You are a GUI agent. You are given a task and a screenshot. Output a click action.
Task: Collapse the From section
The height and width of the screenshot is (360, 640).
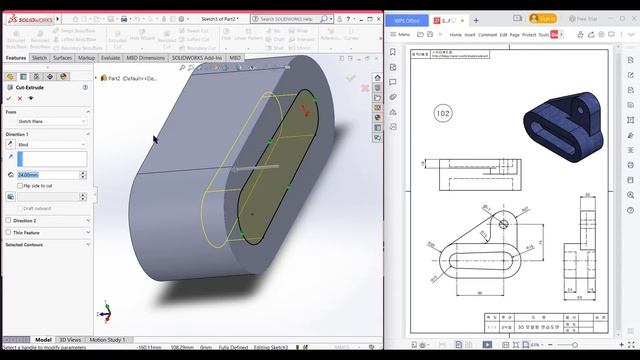(88, 112)
